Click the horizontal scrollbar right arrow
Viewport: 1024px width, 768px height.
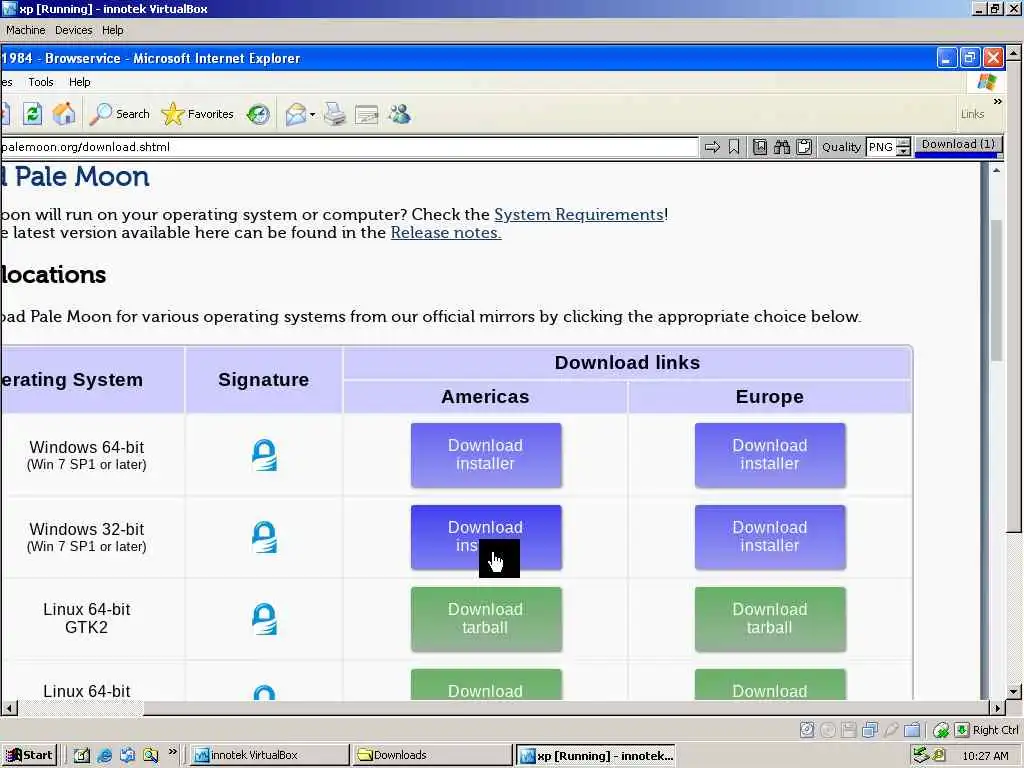(997, 707)
